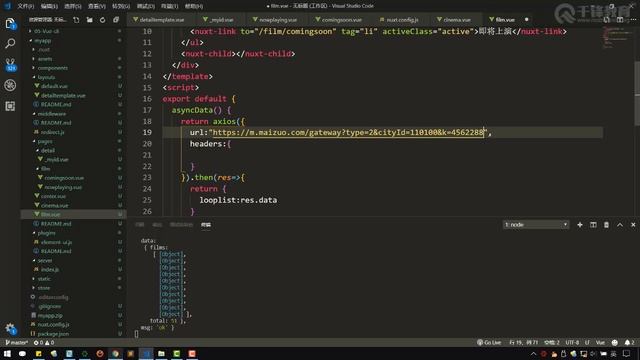Open redirect.js in the explorer tree

pos(52,132)
